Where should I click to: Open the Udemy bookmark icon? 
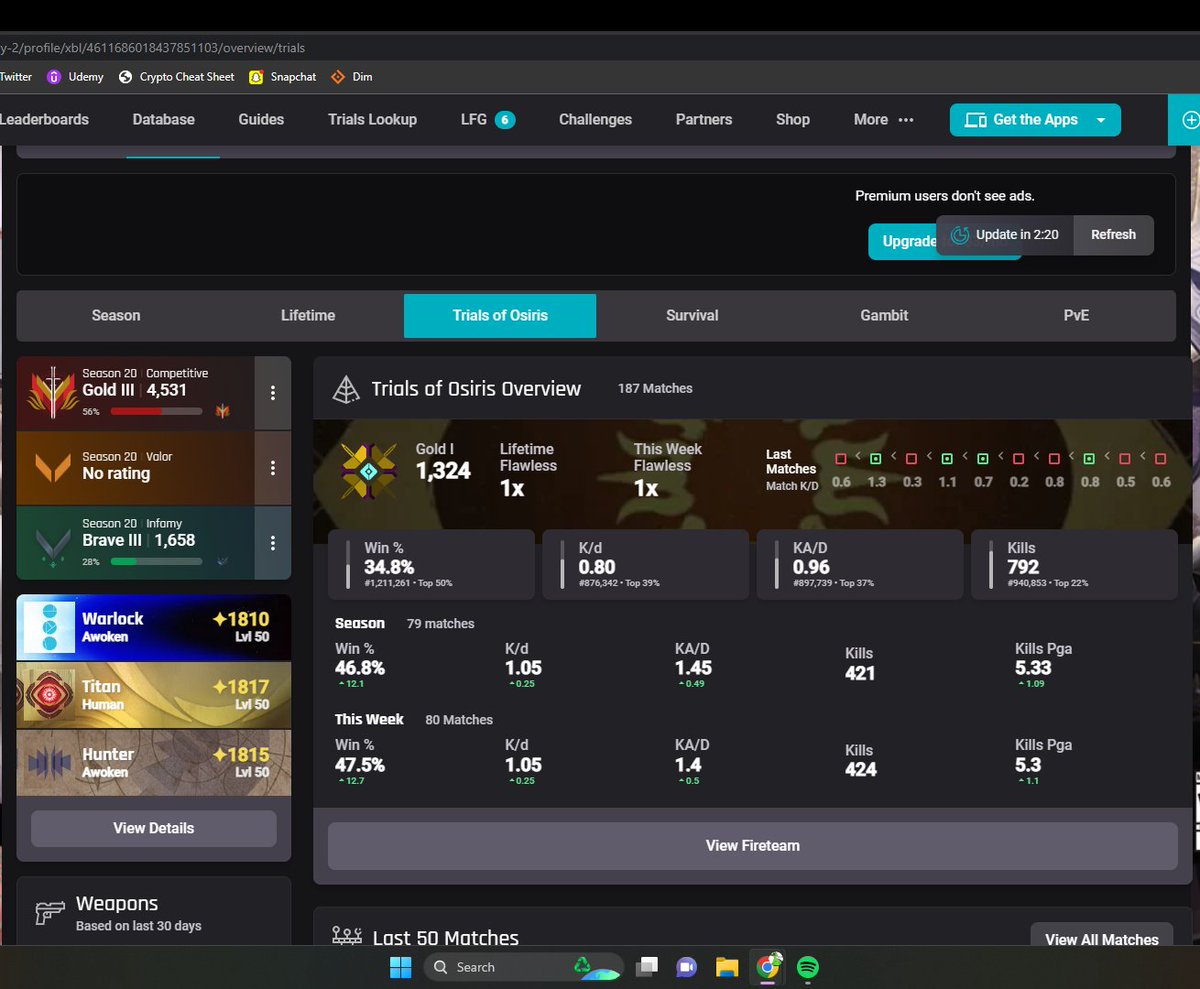point(53,77)
